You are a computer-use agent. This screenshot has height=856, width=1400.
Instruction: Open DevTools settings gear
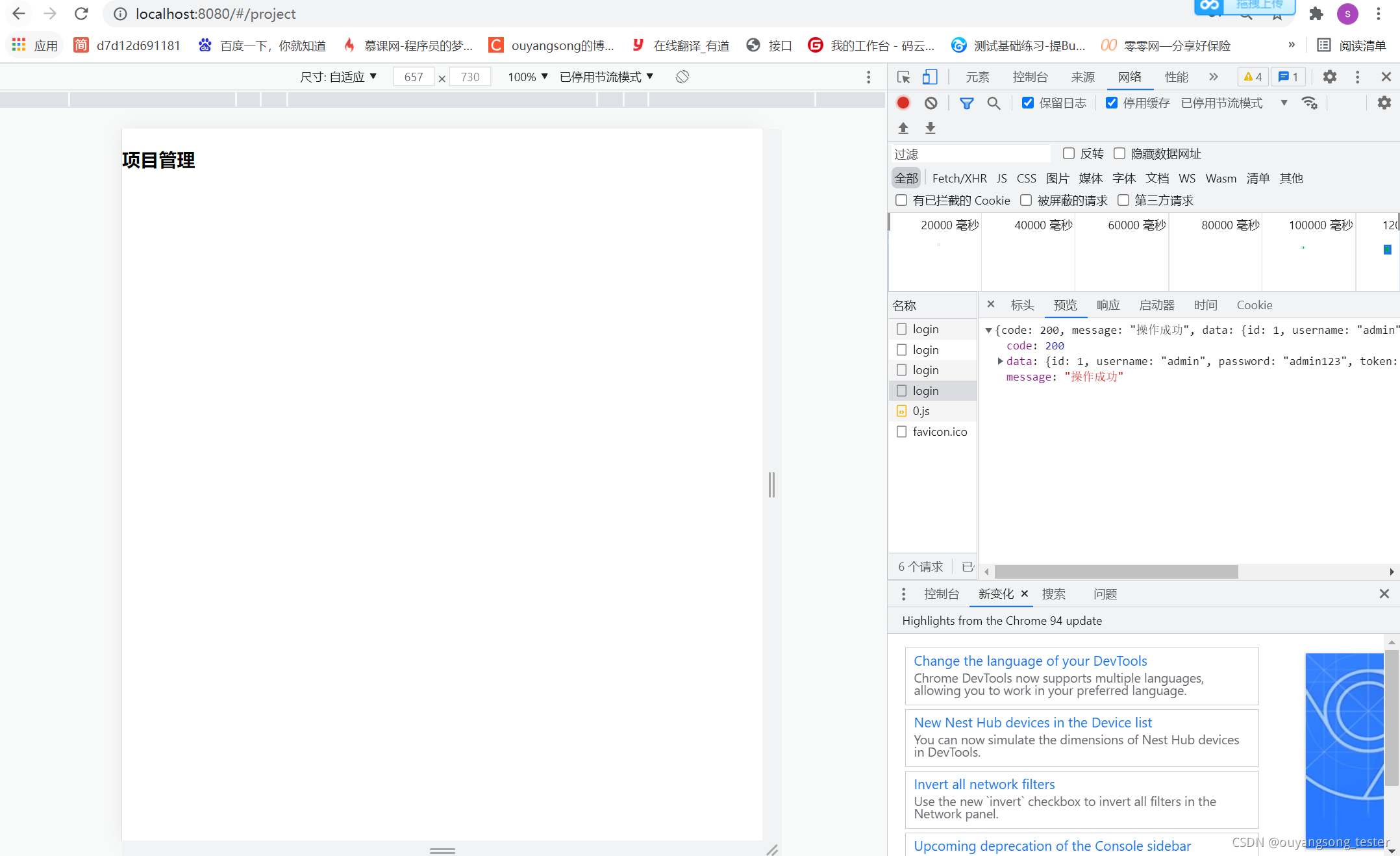[1329, 77]
